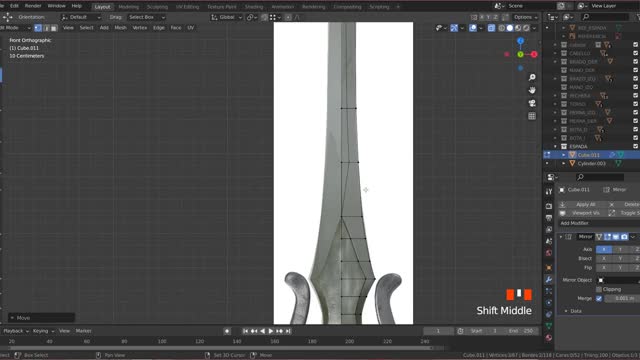This screenshot has width=640, height=360.
Task: Switch orthographic perspective grid icon
Action: 532,116
